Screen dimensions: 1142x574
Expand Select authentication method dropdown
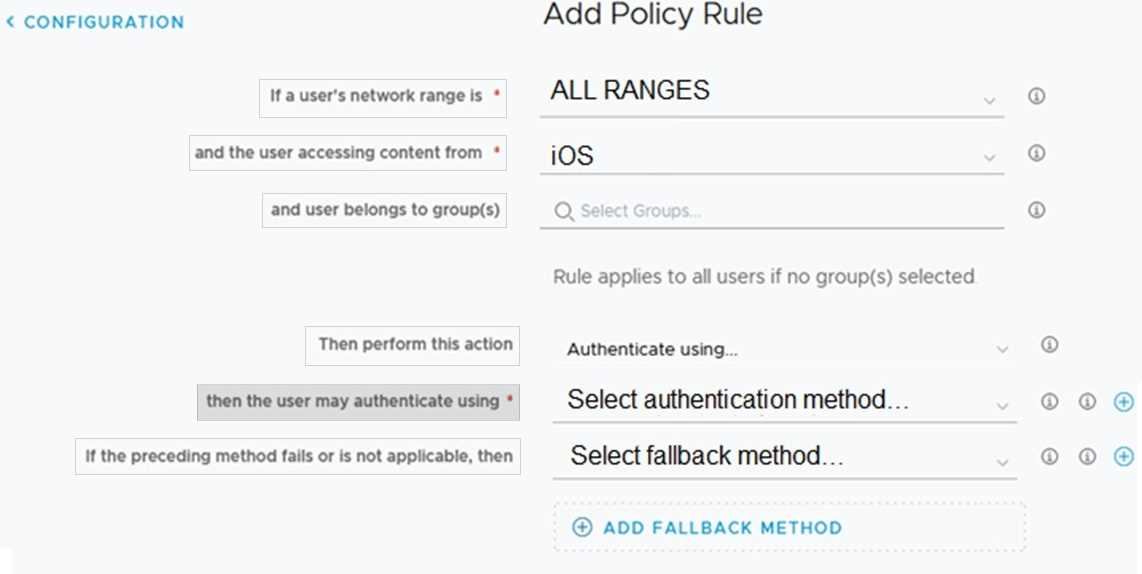point(783,401)
